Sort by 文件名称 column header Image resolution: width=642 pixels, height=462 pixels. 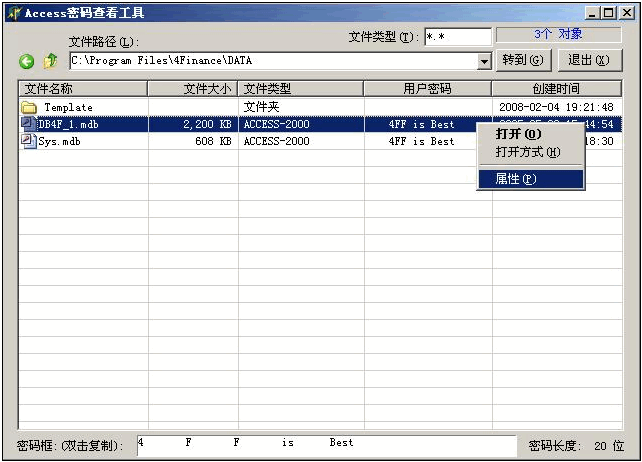[x=83, y=89]
